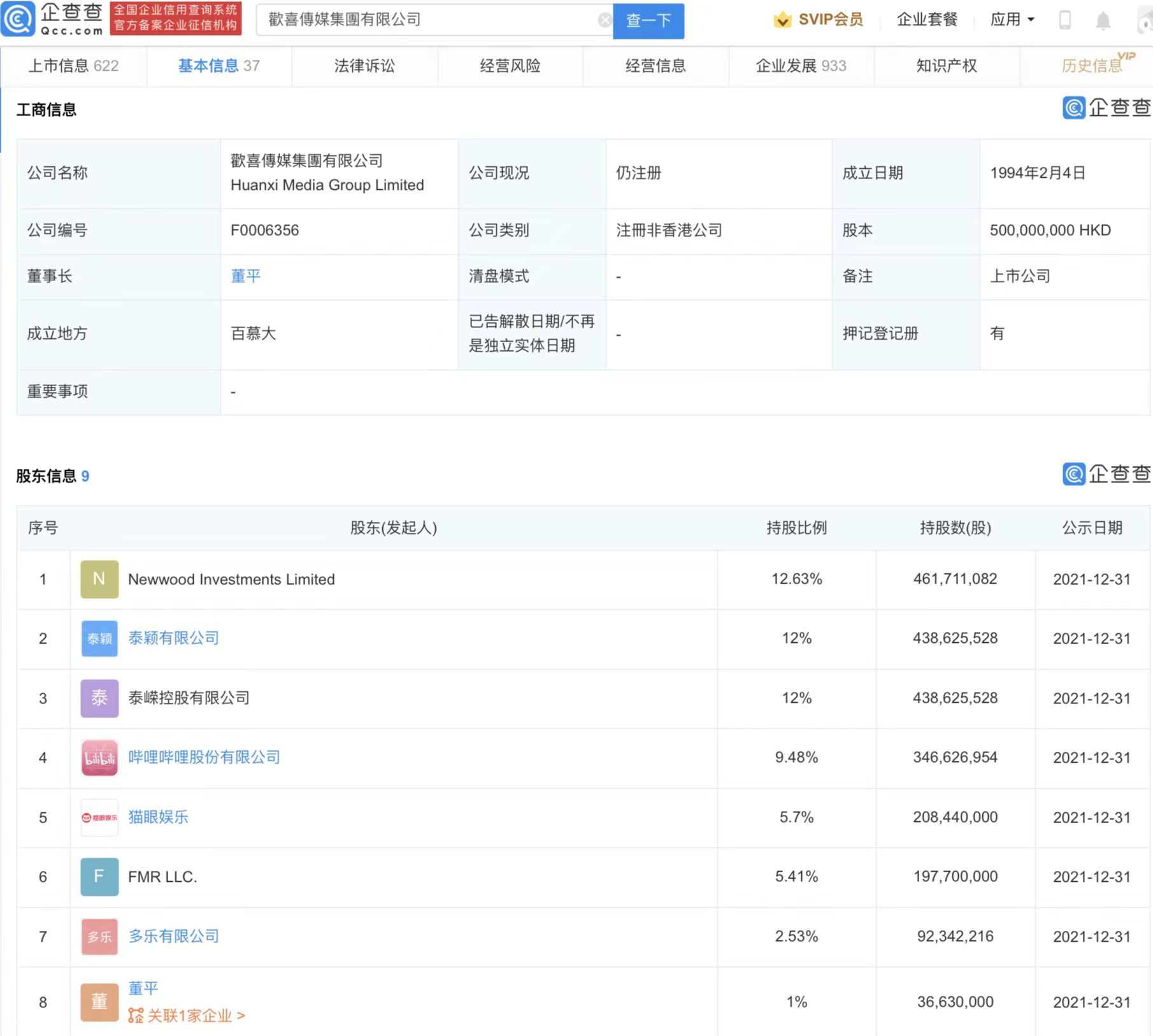Image resolution: width=1153 pixels, height=1036 pixels.
Task: Switch to the 经营风险 tab
Action: (x=510, y=66)
